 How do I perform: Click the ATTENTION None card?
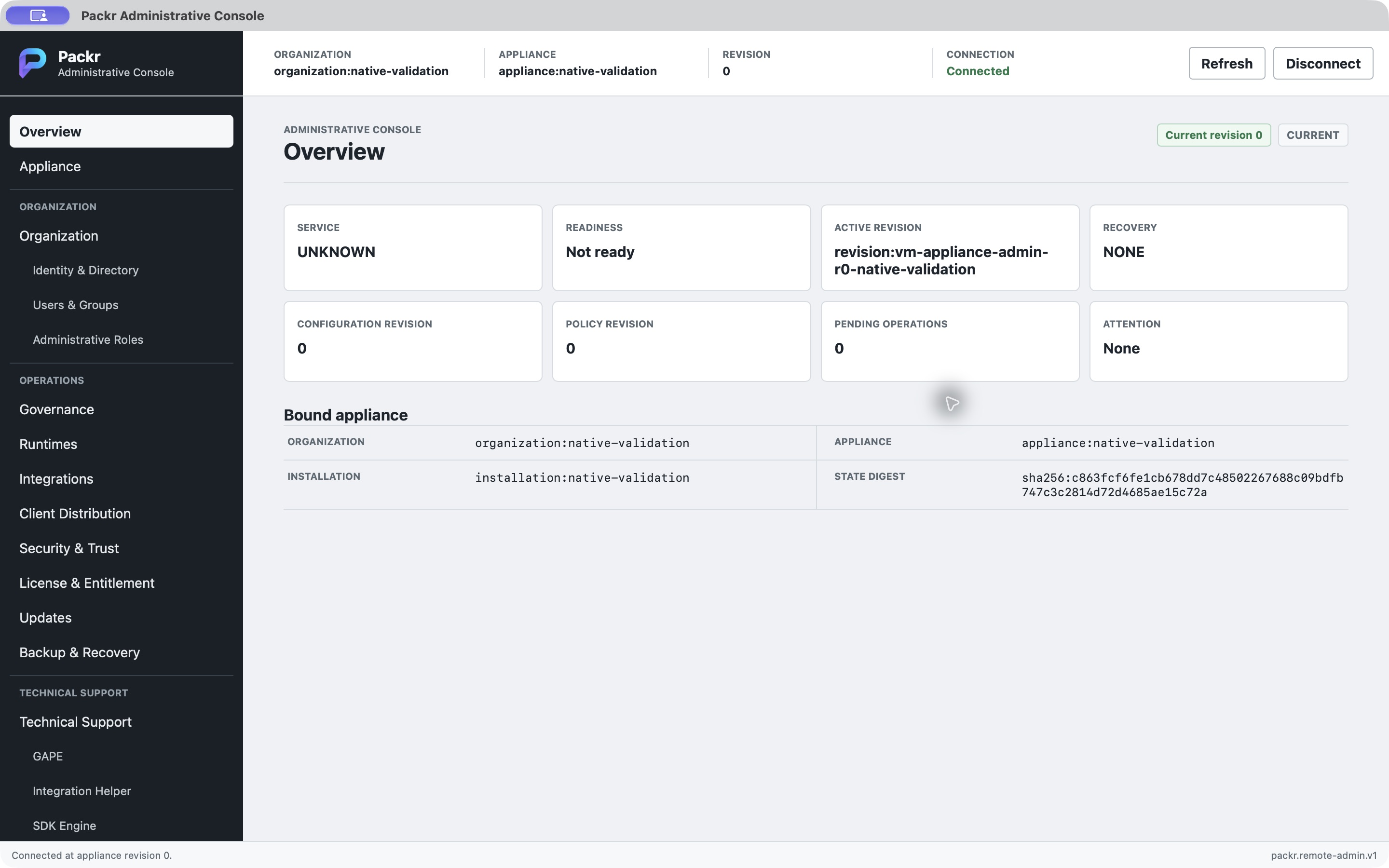[x=1219, y=341]
